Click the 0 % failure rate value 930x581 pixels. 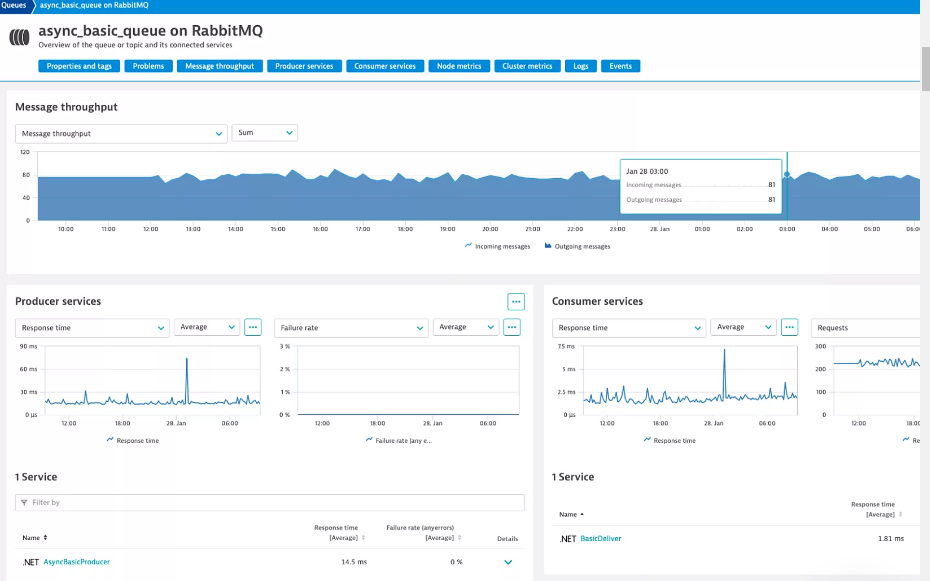click(x=456, y=562)
